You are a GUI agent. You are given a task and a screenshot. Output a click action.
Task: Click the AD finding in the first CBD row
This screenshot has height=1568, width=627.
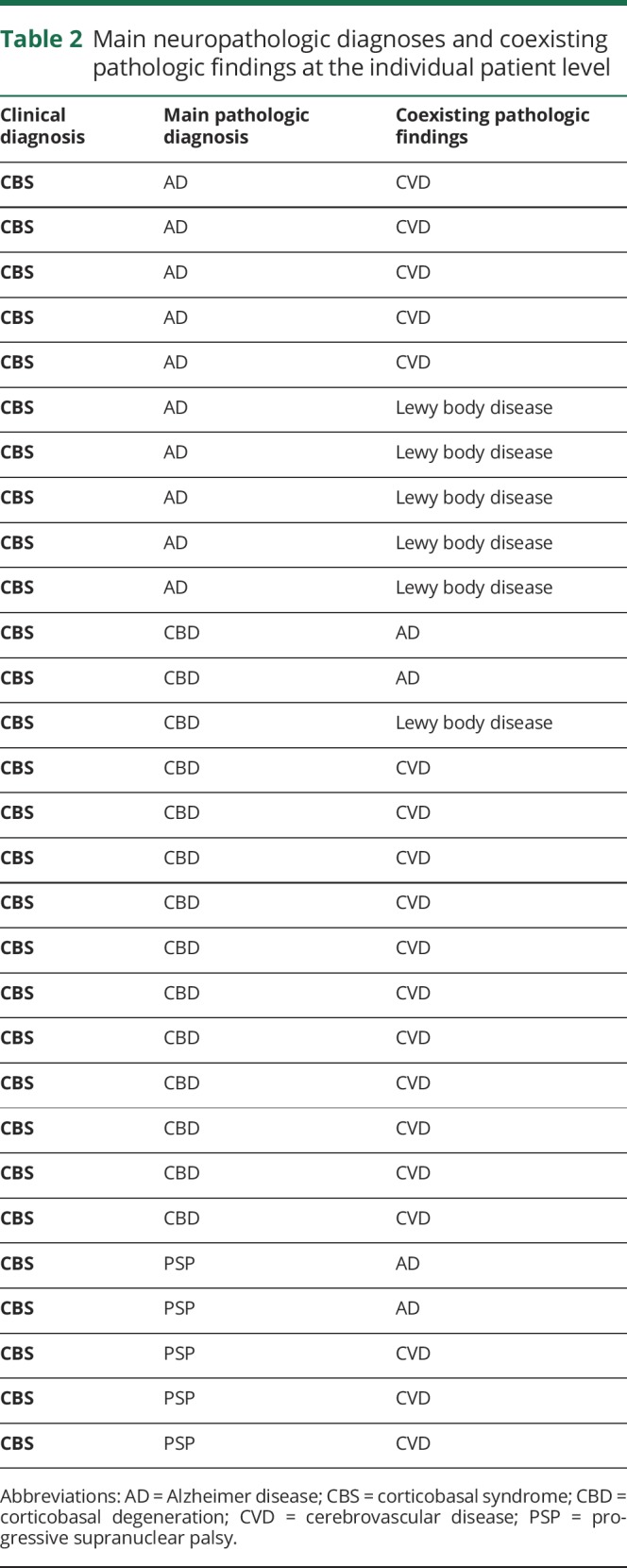[408, 633]
